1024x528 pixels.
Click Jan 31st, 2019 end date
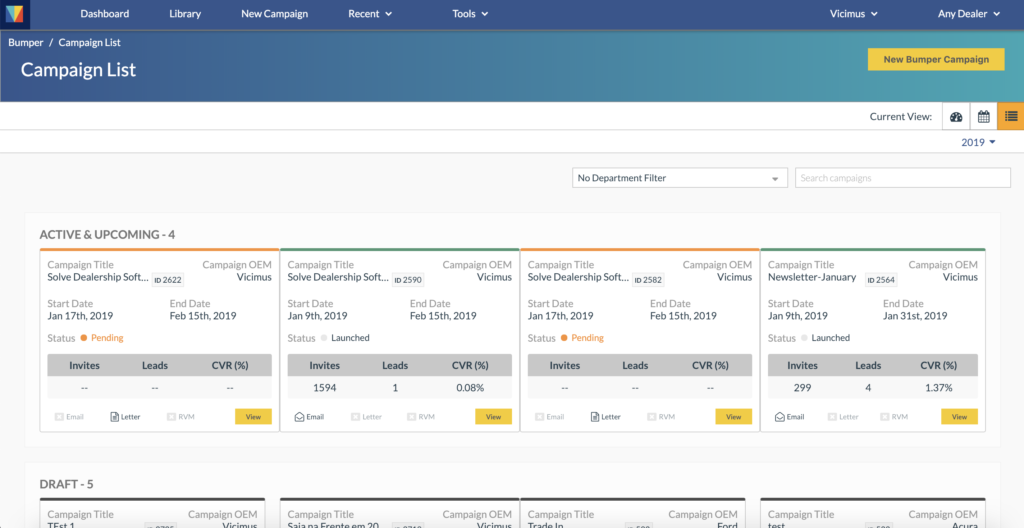(915, 316)
